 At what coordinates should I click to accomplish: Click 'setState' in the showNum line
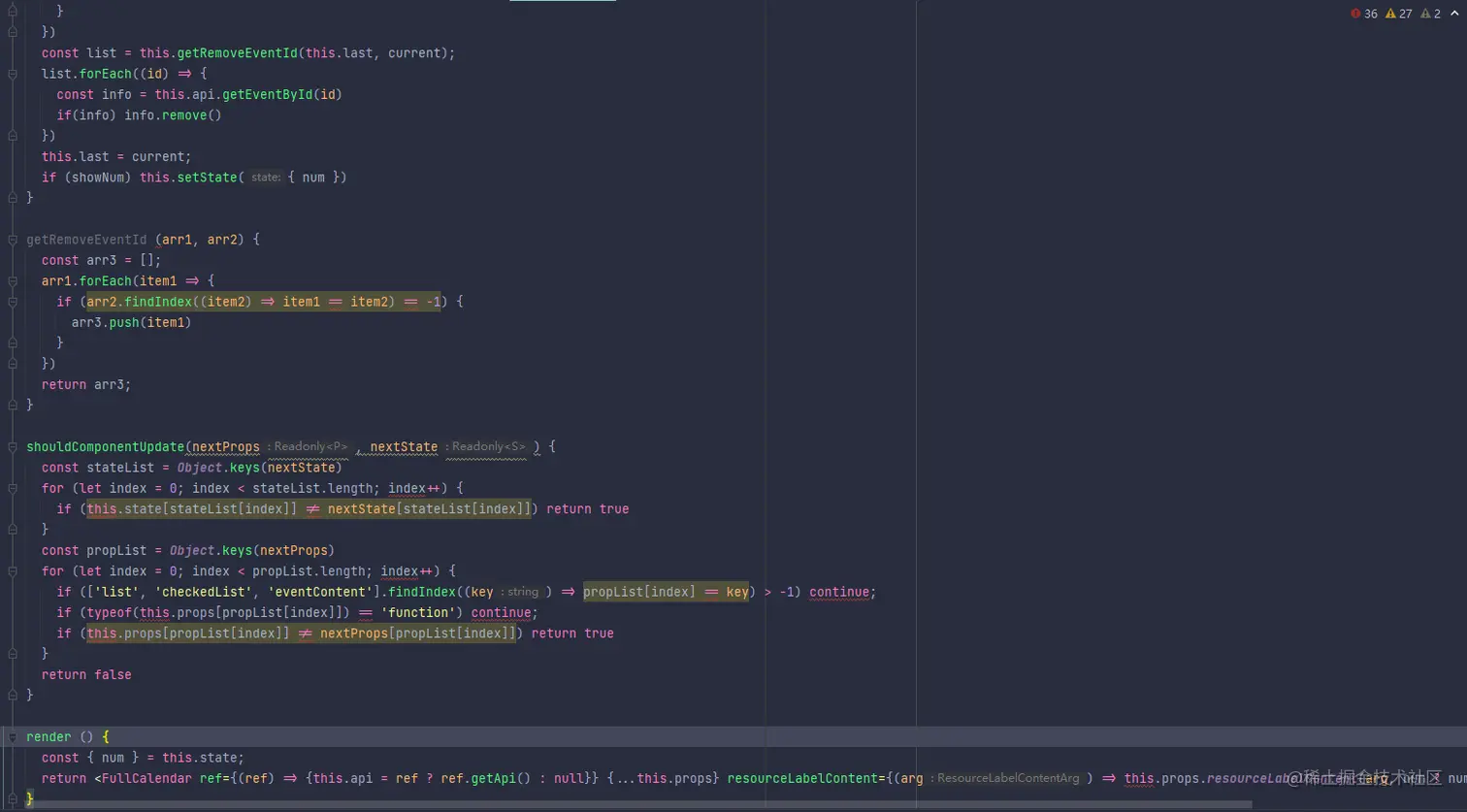pos(207,178)
